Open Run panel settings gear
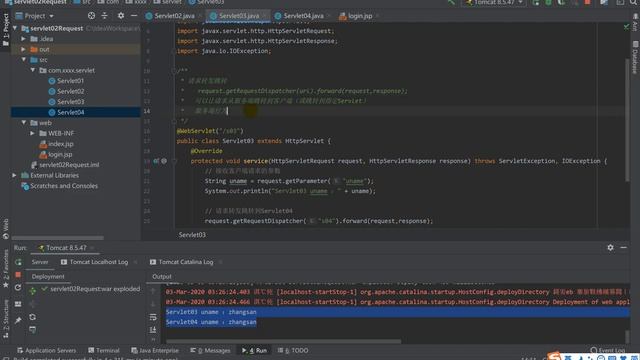 coord(610,247)
